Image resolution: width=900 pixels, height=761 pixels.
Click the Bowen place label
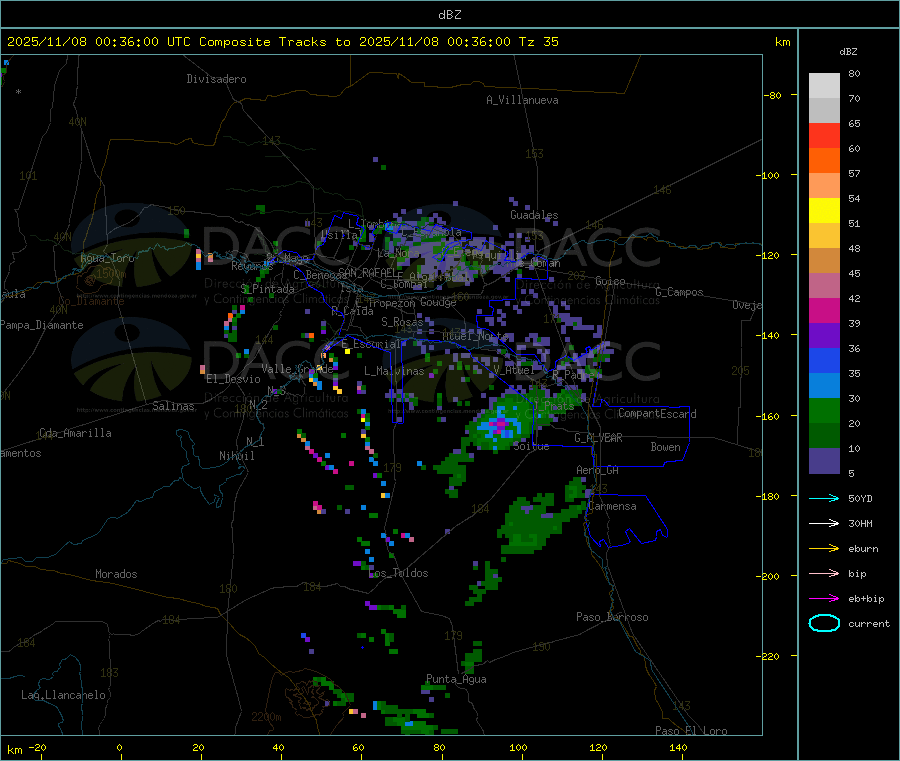[x=665, y=447]
